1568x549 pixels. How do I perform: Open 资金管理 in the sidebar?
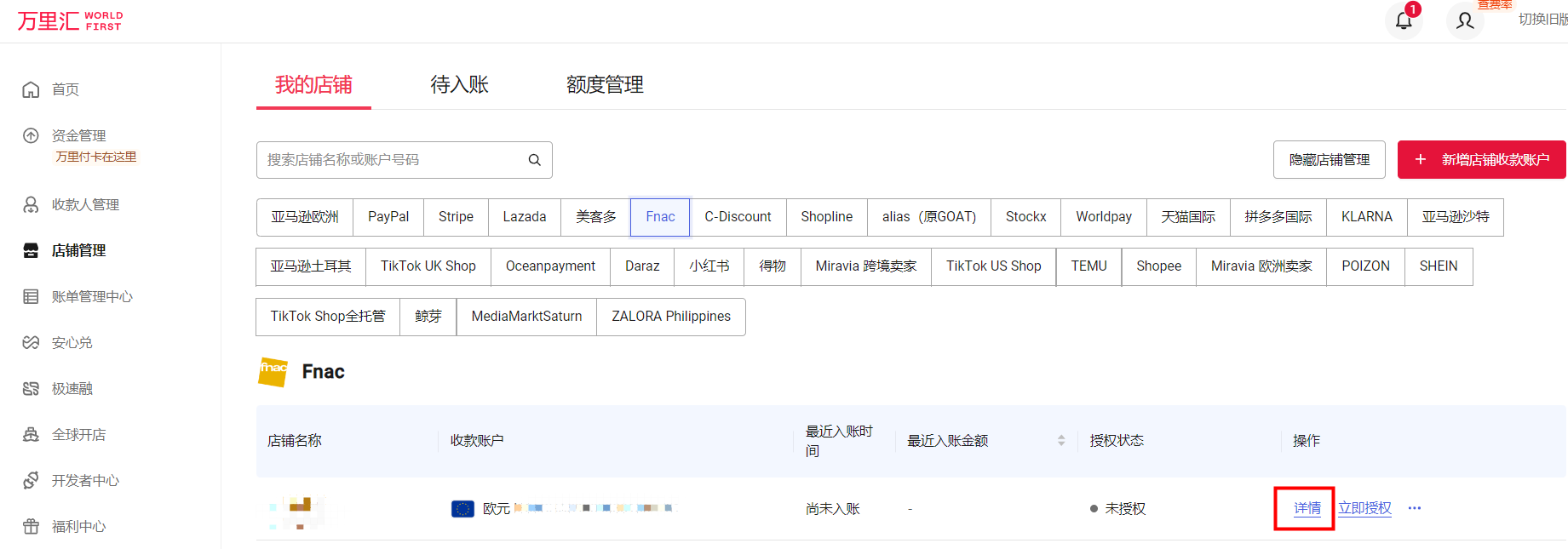click(78, 135)
